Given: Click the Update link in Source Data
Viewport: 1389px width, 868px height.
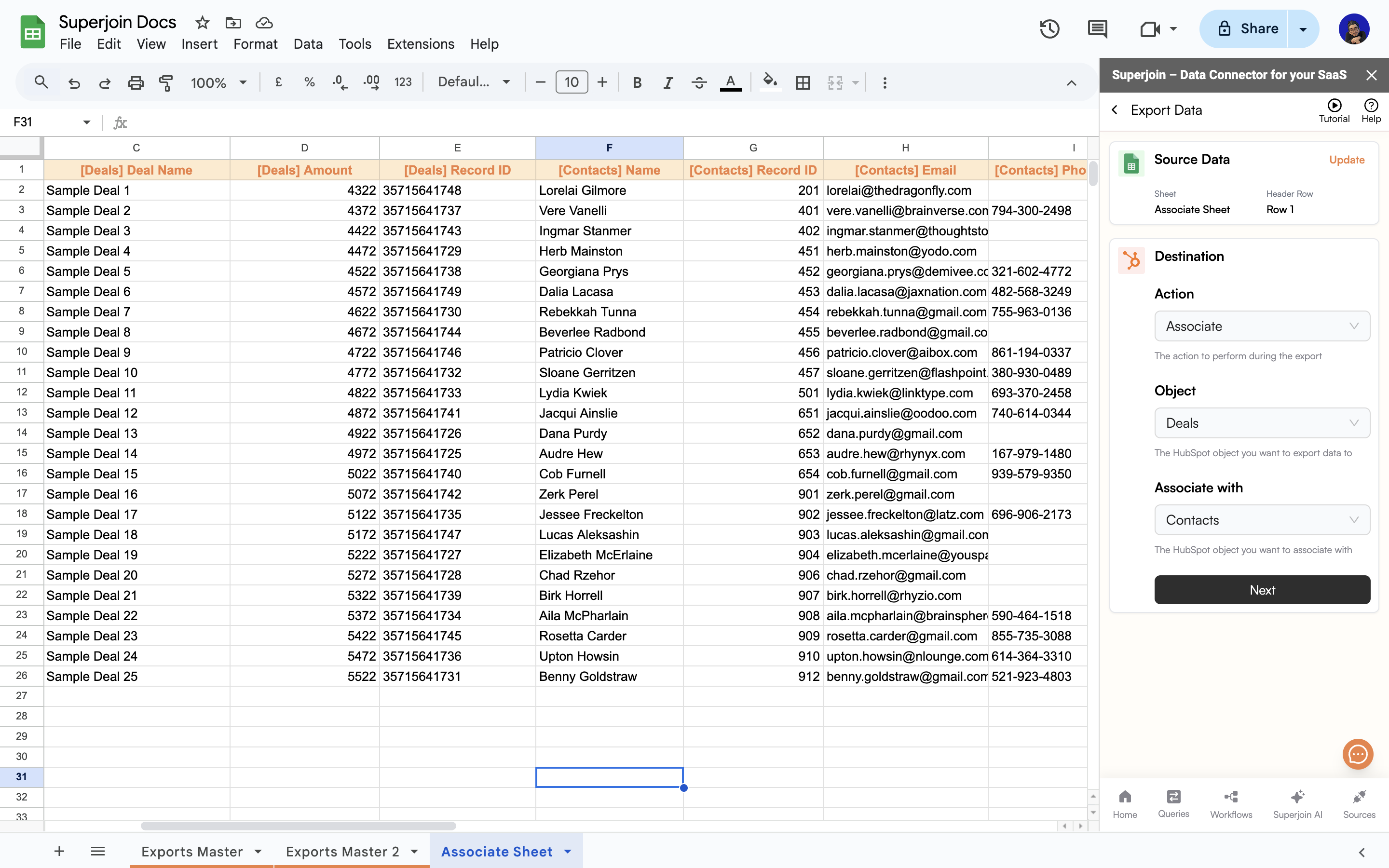Looking at the screenshot, I should tap(1347, 160).
